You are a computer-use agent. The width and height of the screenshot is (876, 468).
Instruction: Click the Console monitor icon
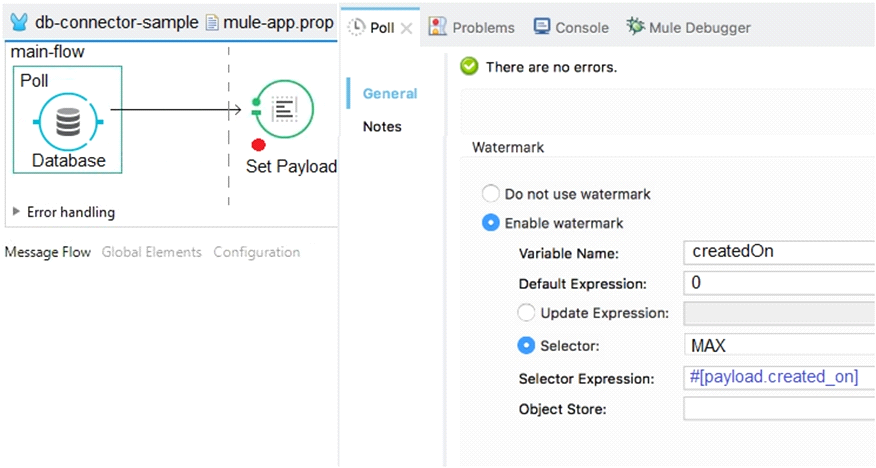pos(541,26)
